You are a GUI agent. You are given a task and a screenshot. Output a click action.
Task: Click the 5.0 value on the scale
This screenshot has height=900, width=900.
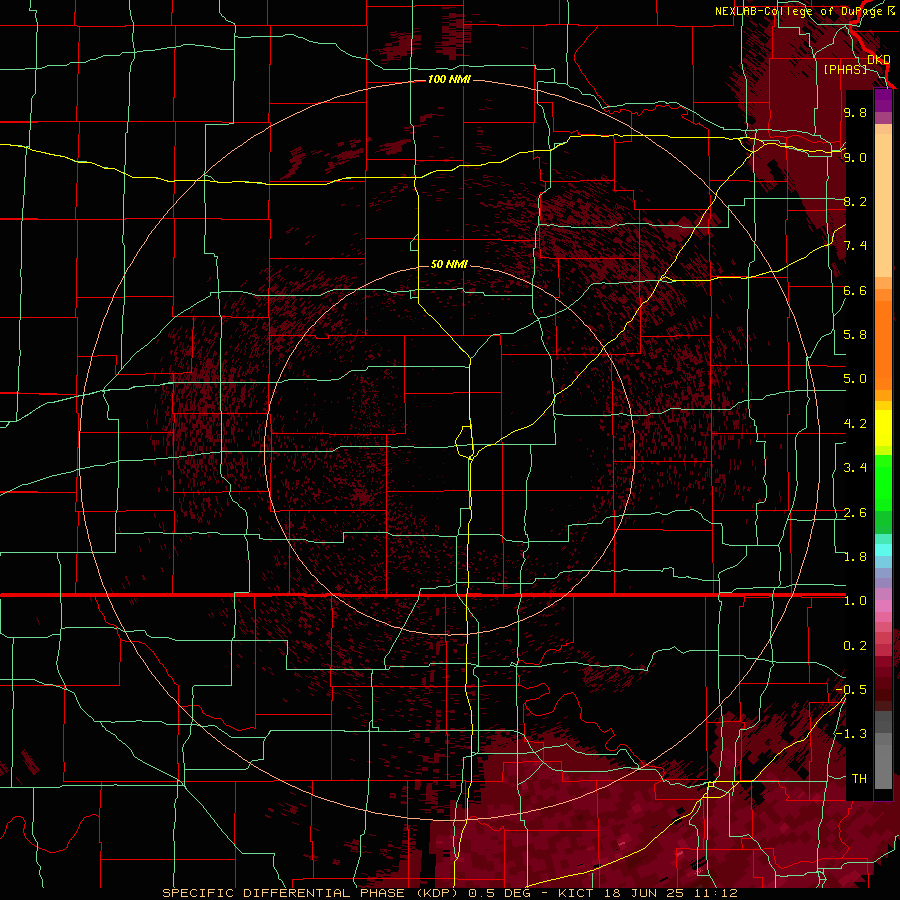pyautogui.click(x=855, y=379)
